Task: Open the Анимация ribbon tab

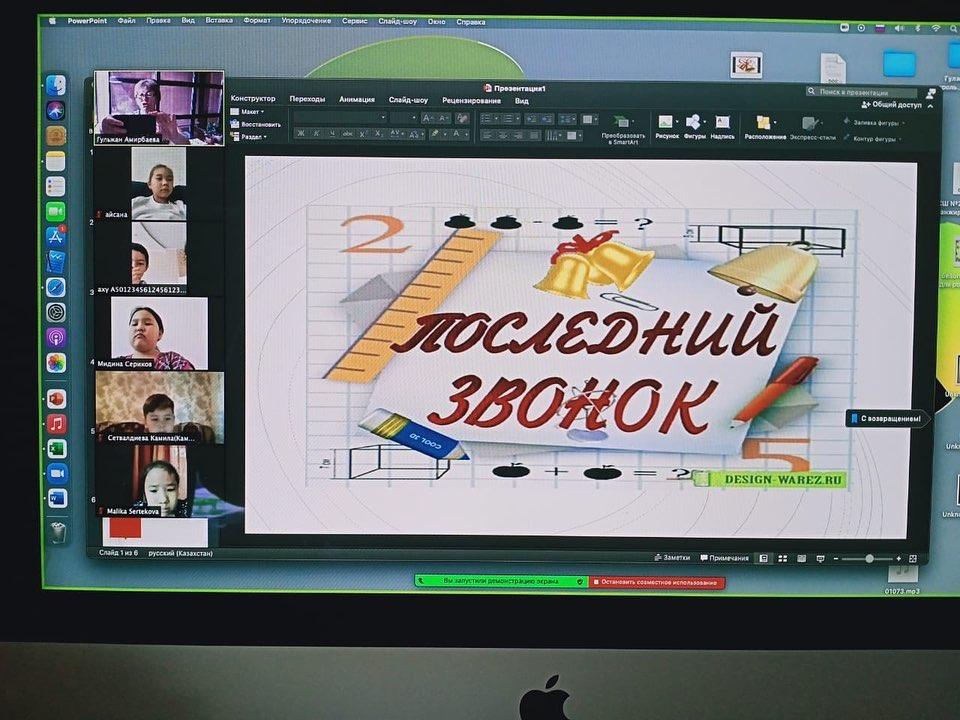Action: 357,99
